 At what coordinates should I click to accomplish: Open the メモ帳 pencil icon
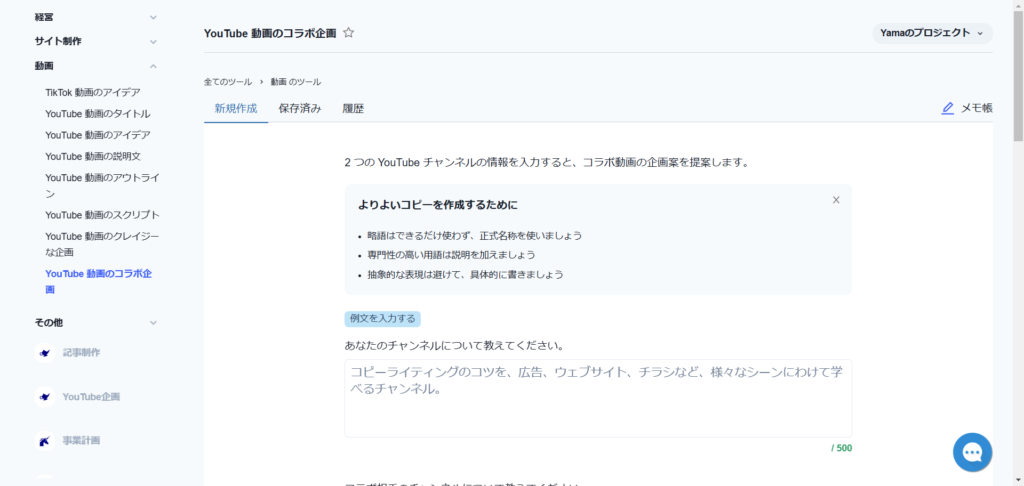tap(948, 108)
